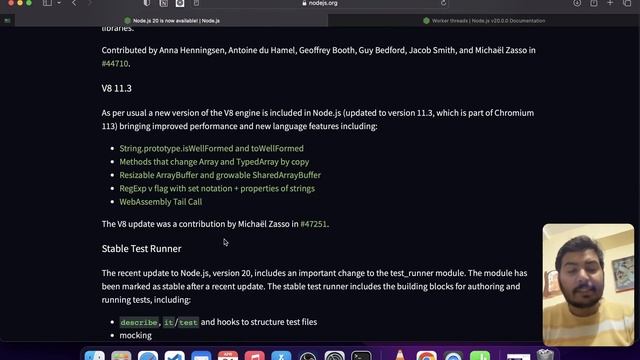Switch to Worker threads documentation tab
The height and width of the screenshot is (360, 640).
(484, 20)
